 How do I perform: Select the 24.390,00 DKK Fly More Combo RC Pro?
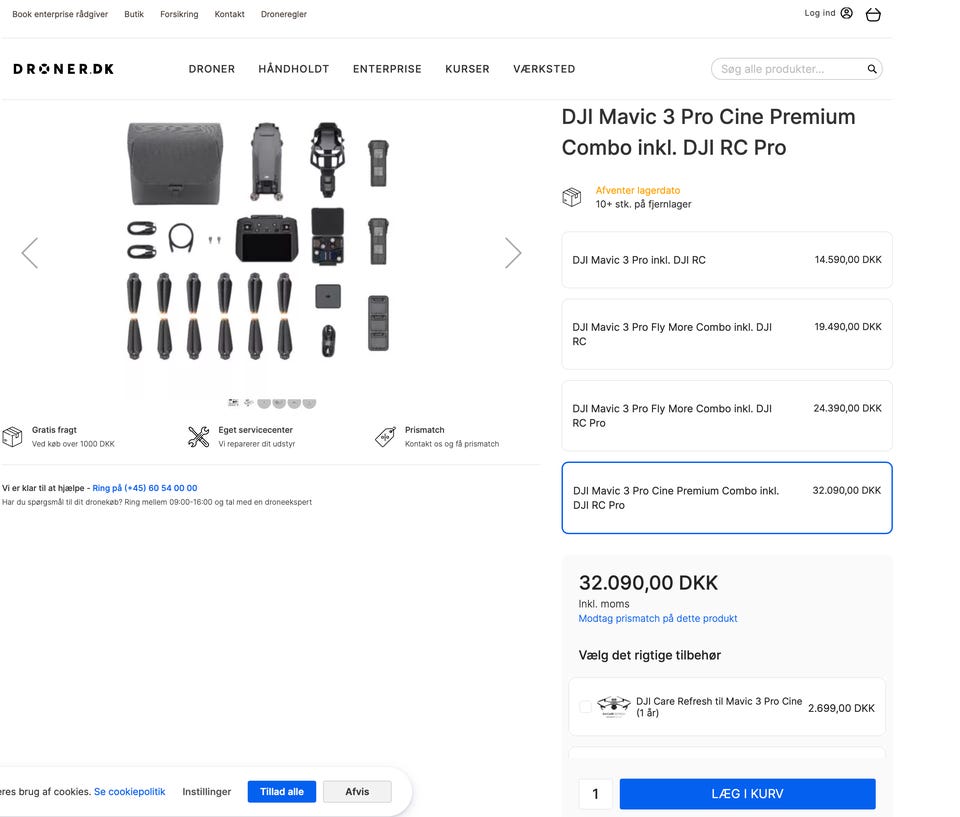click(x=726, y=416)
